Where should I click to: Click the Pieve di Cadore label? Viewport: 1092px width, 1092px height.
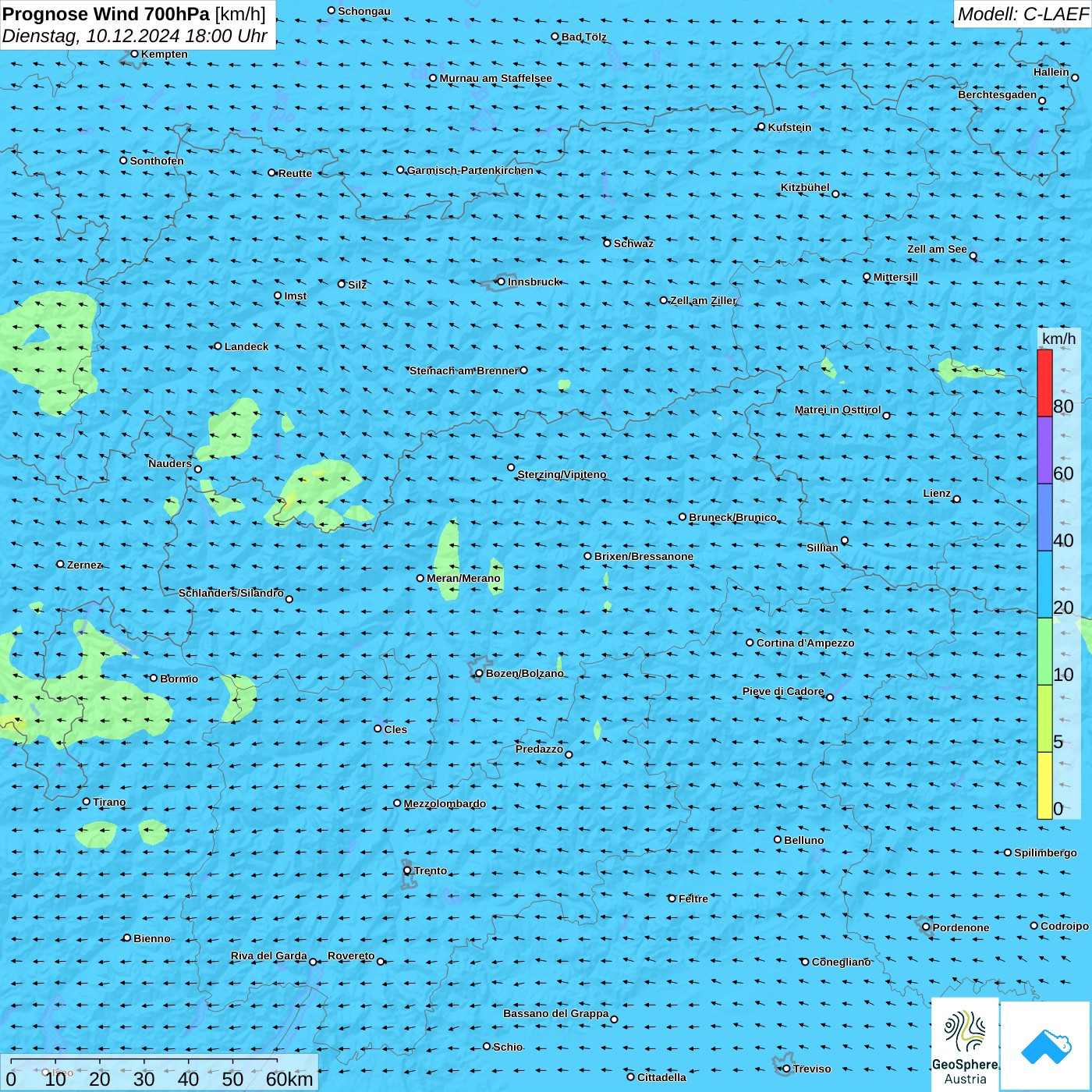coord(782,691)
